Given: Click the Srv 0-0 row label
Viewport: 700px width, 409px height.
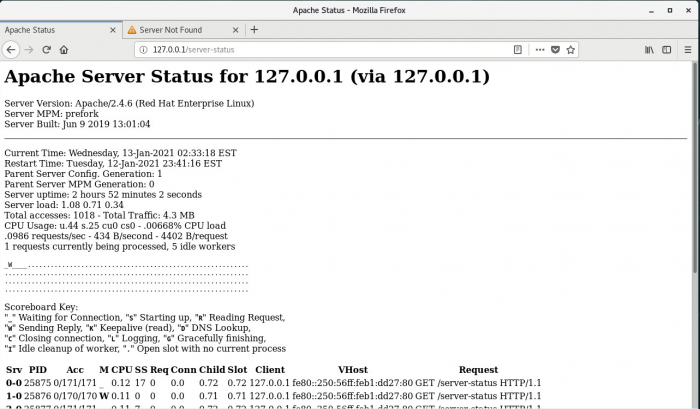Looking at the screenshot, I should click(x=14, y=383).
